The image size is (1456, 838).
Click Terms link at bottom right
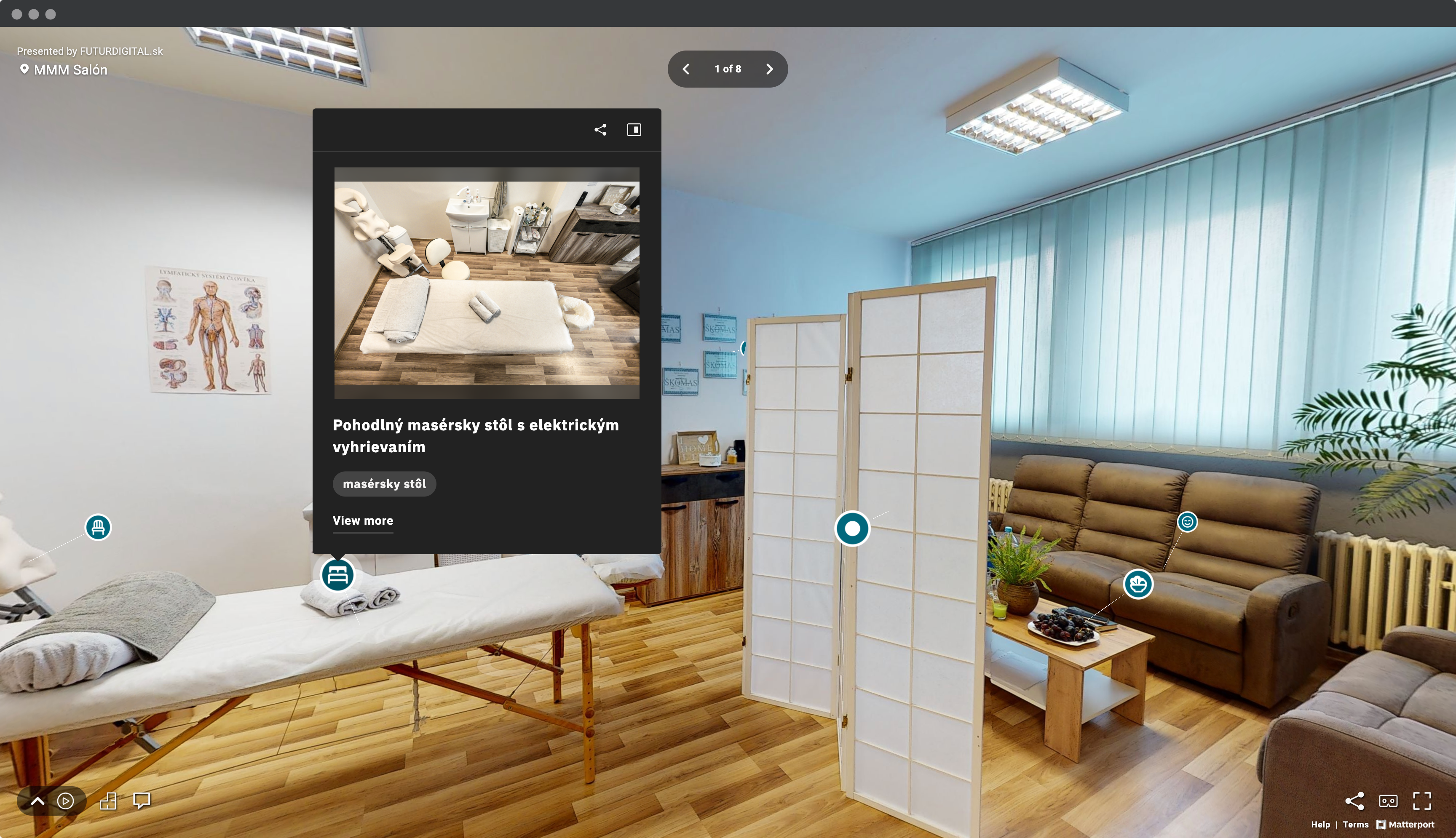pyautogui.click(x=1357, y=824)
